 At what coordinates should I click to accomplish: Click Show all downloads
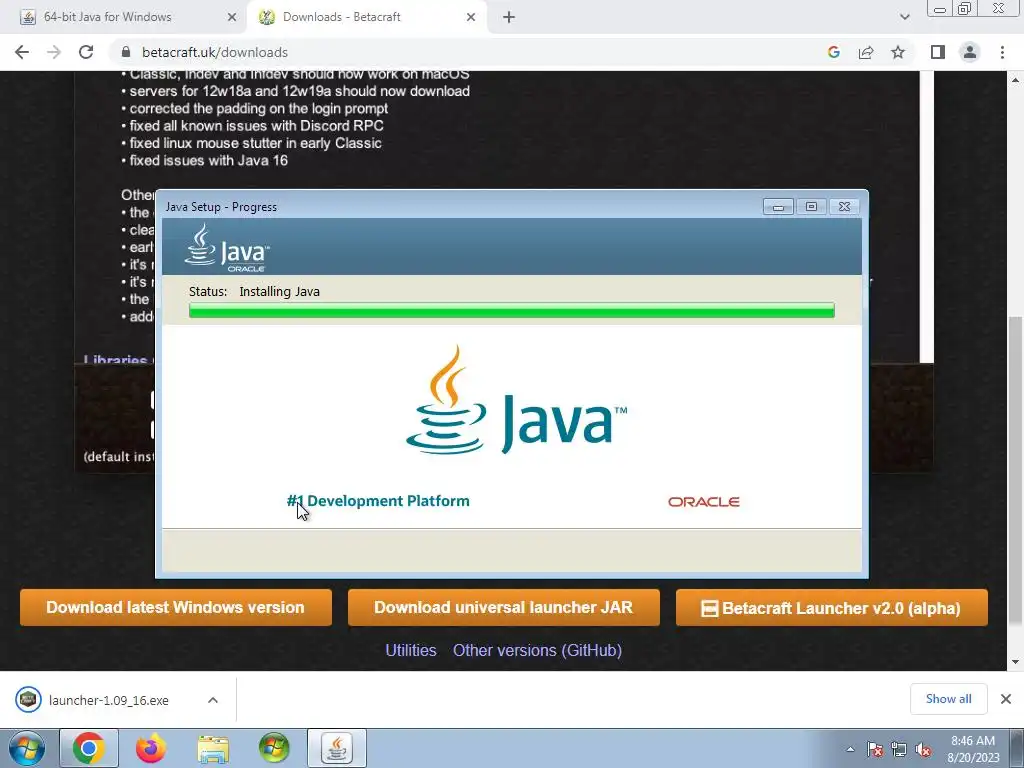pyautogui.click(x=948, y=699)
